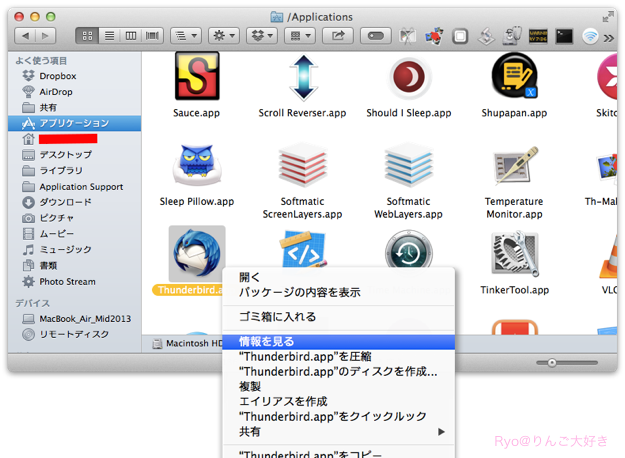Open the Sauce.app icon
This screenshot has height=458, width=625.
click(197, 76)
